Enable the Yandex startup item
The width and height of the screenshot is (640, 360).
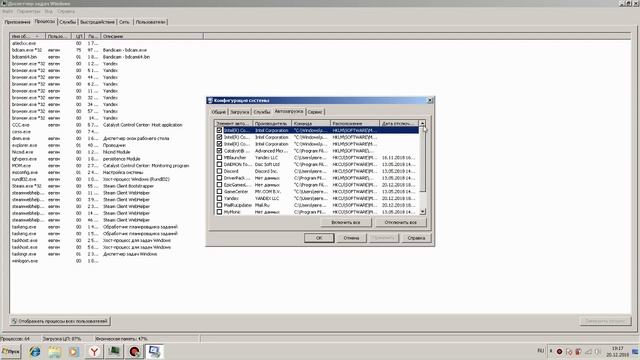pyautogui.click(x=219, y=198)
